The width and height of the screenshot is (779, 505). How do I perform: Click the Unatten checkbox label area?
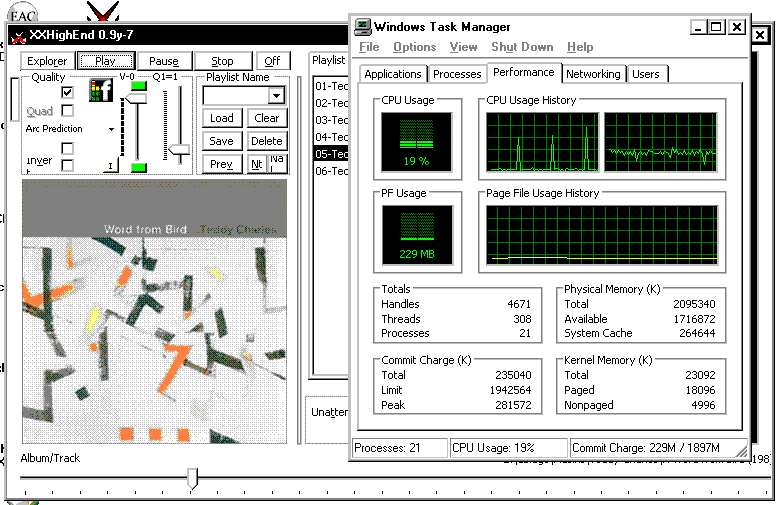(329, 412)
